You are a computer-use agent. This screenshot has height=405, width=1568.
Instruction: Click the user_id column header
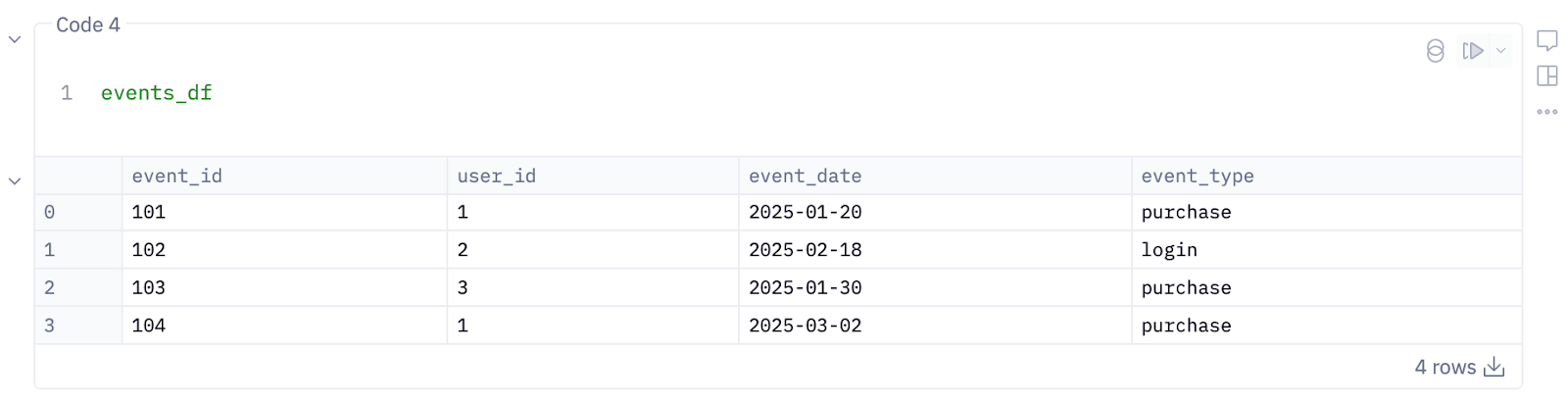tap(496, 176)
